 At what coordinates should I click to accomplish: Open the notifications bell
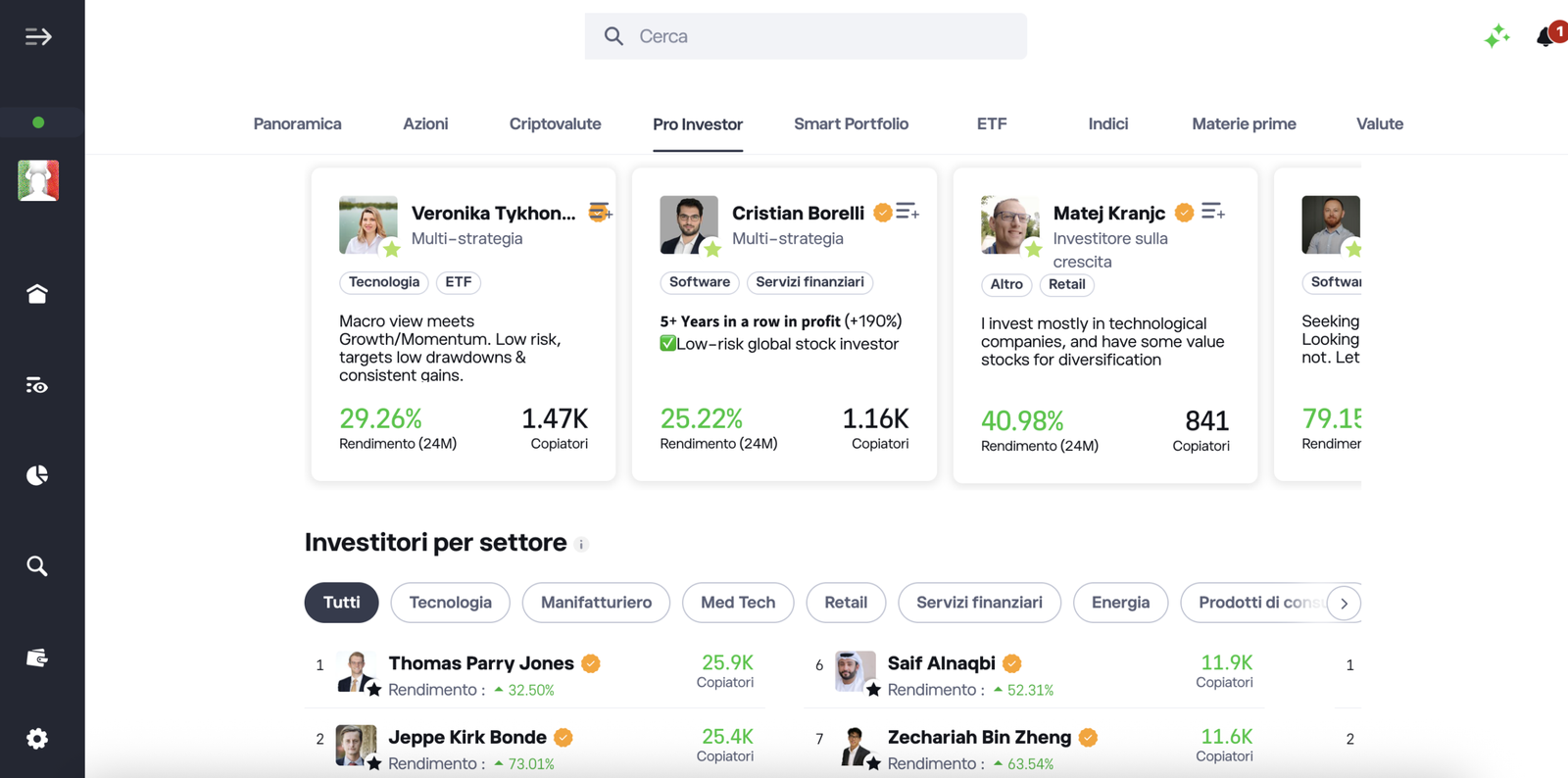pyautogui.click(x=1546, y=36)
